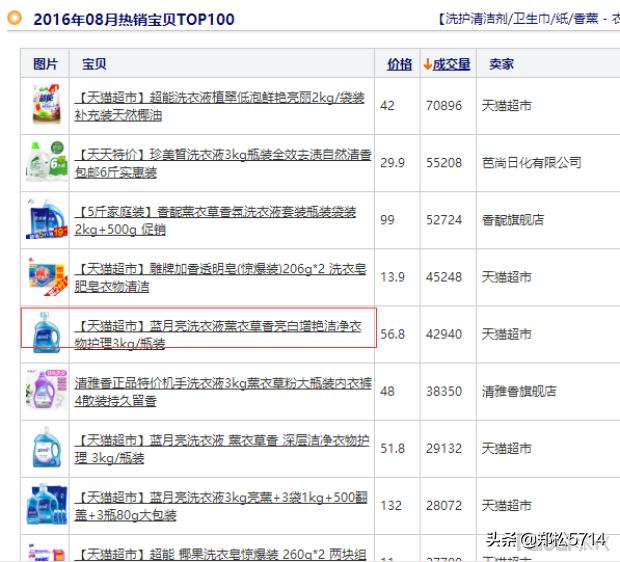The image size is (620, 562).
Task: Click the price cell 42
Action: tap(387, 106)
